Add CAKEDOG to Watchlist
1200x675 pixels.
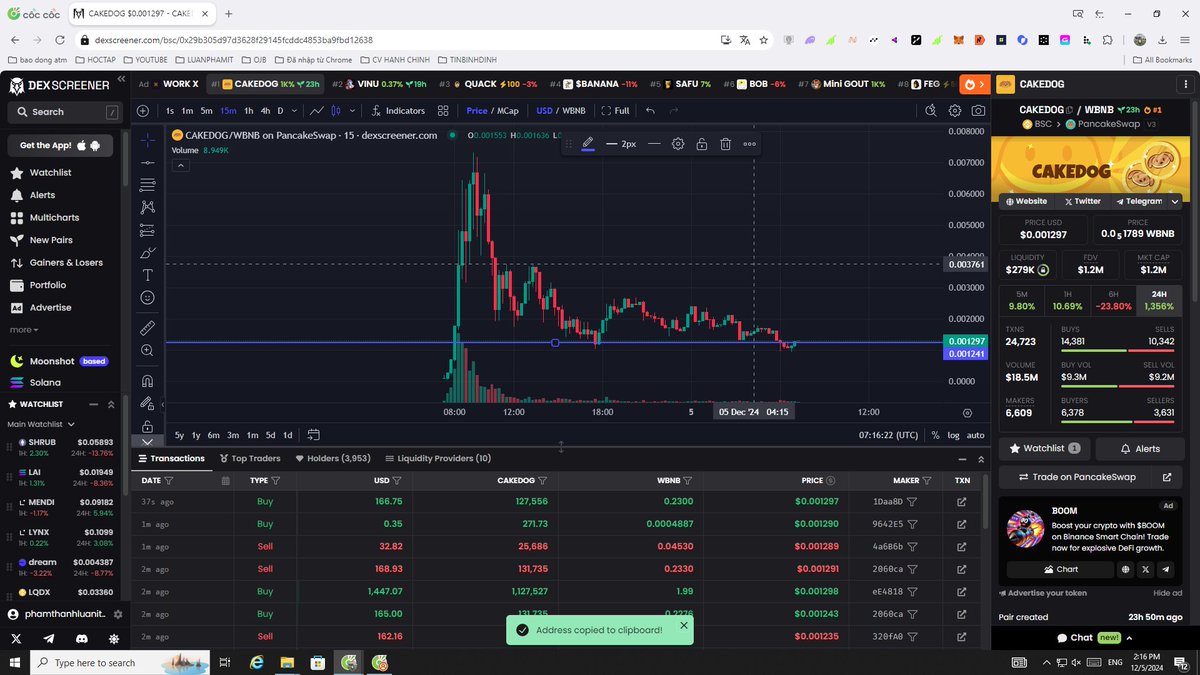(1044, 449)
